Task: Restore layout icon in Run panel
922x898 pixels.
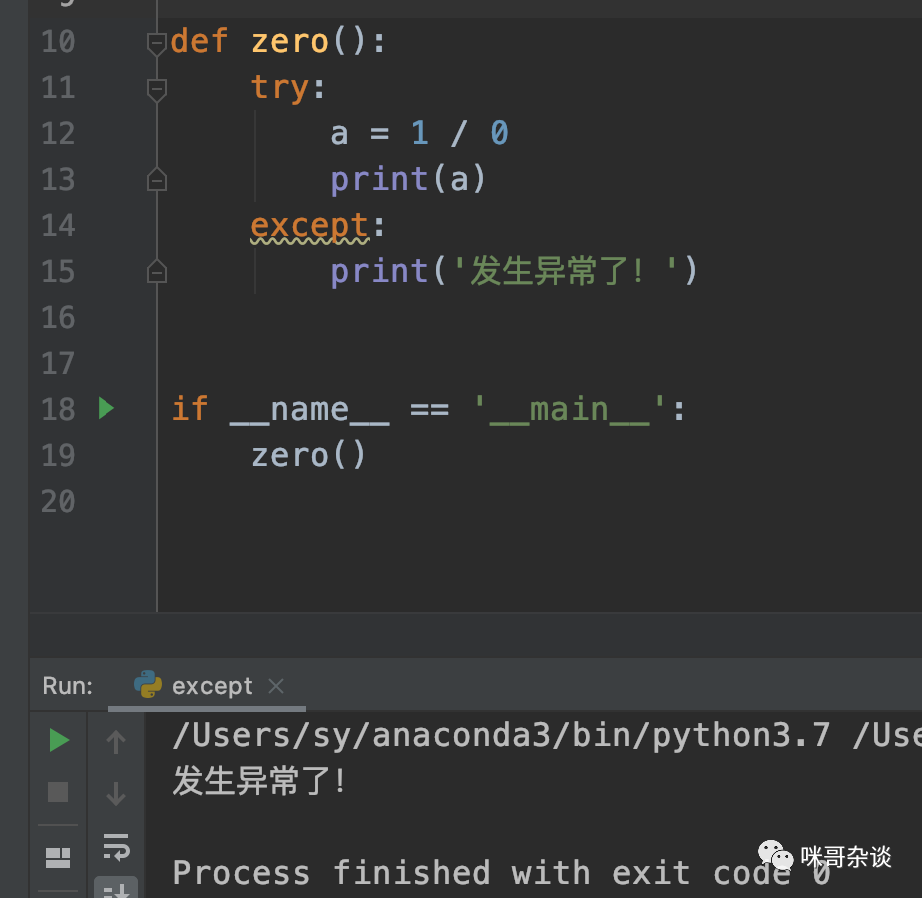Action: click(58, 857)
